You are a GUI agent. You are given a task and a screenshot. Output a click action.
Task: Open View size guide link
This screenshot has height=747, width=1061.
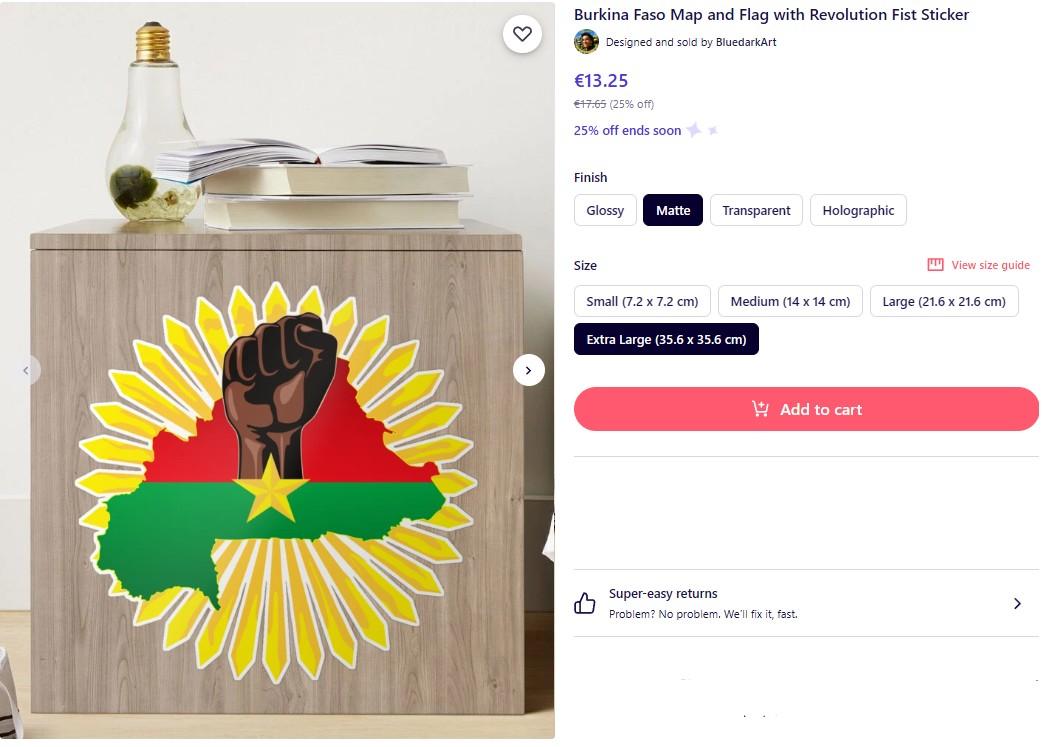point(990,265)
